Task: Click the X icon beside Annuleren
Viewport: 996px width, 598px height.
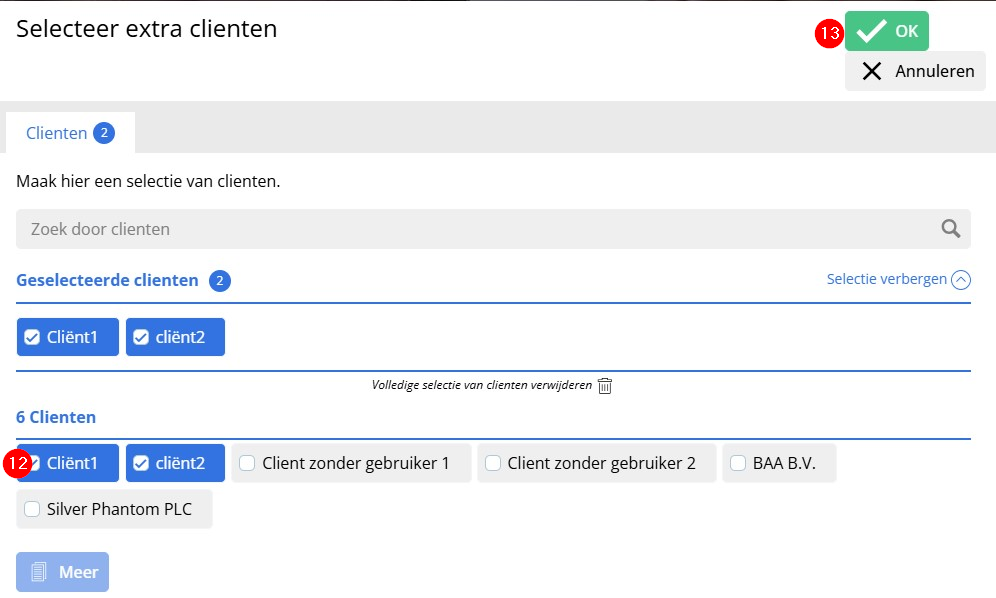Action: tap(872, 71)
